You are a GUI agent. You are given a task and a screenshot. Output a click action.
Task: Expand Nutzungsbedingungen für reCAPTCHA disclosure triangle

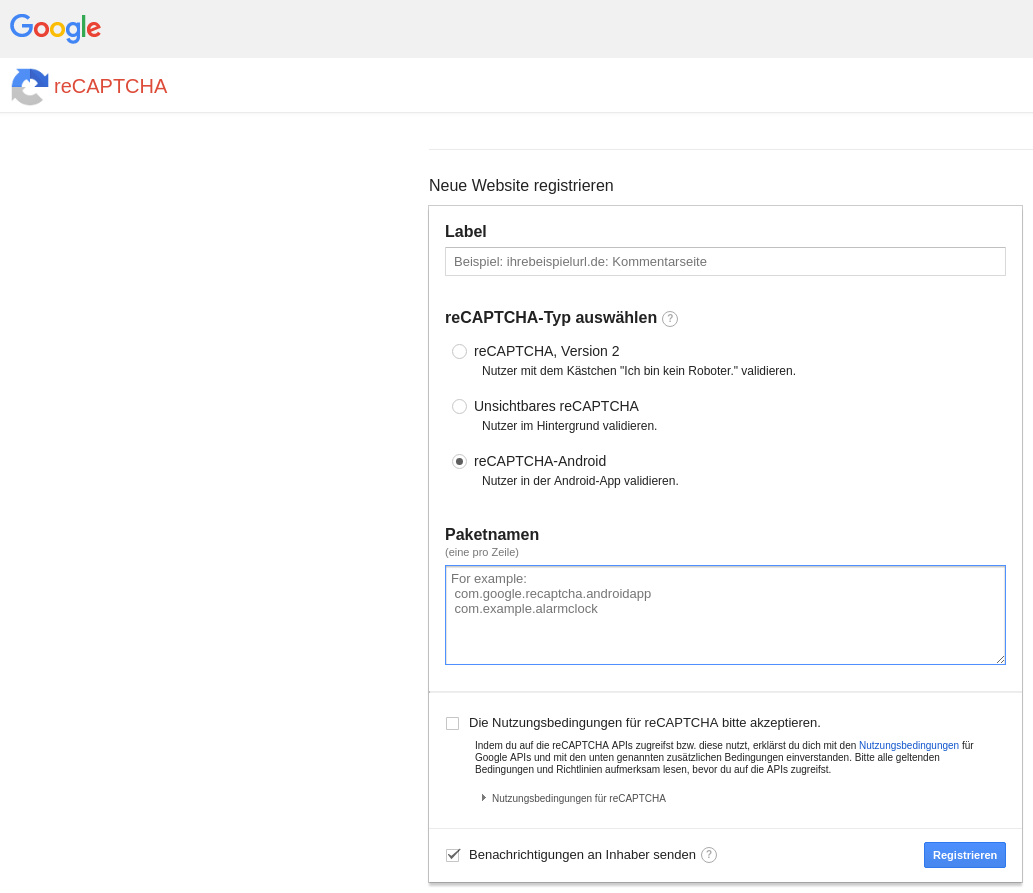coord(484,798)
